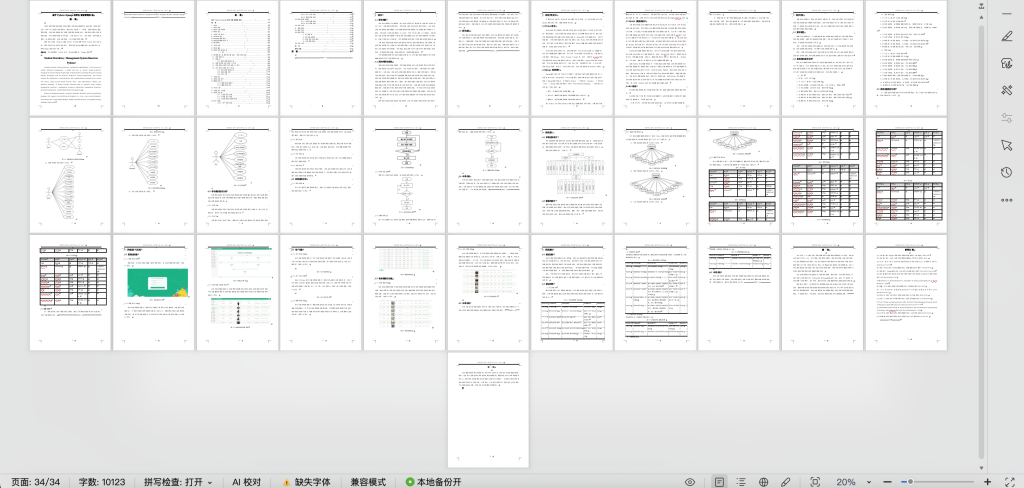Click the 缺失字体 warning
This screenshot has height=488, width=1024.
[x=306, y=482]
